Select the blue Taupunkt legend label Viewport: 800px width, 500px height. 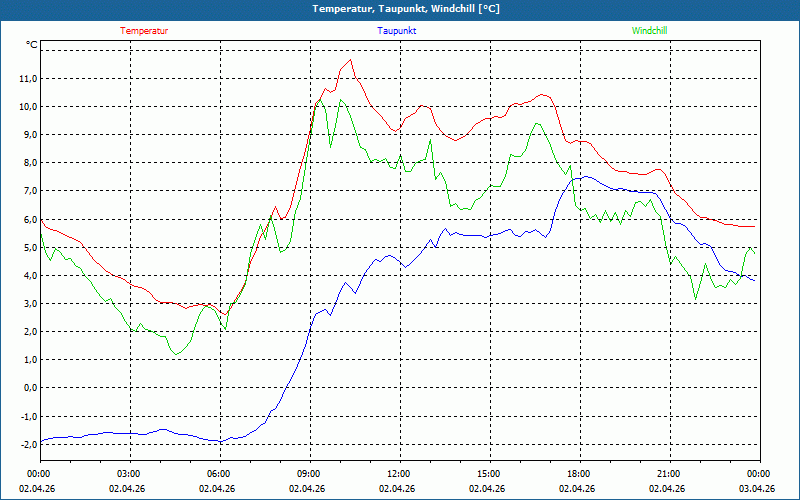click(x=397, y=31)
